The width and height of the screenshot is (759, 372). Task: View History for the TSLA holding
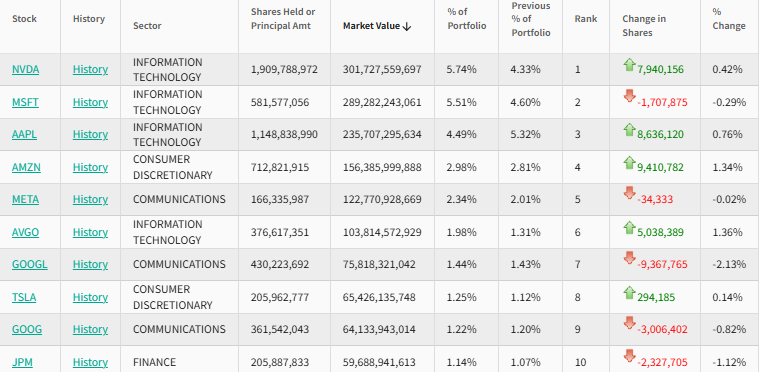coord(90,297)
